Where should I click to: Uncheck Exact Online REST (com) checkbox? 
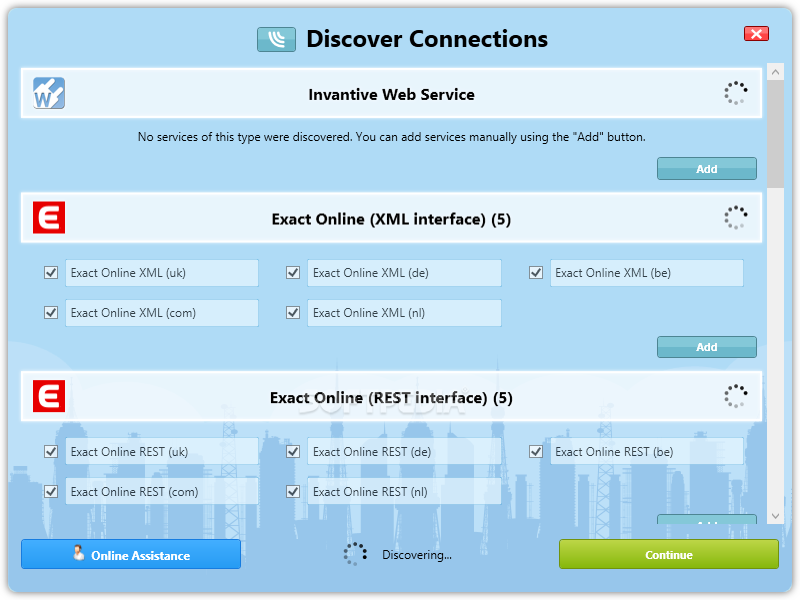(x=51, y=491)
